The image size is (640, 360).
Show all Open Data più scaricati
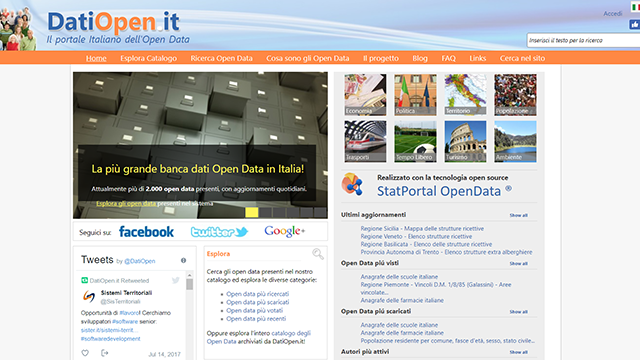pos(518,312)
